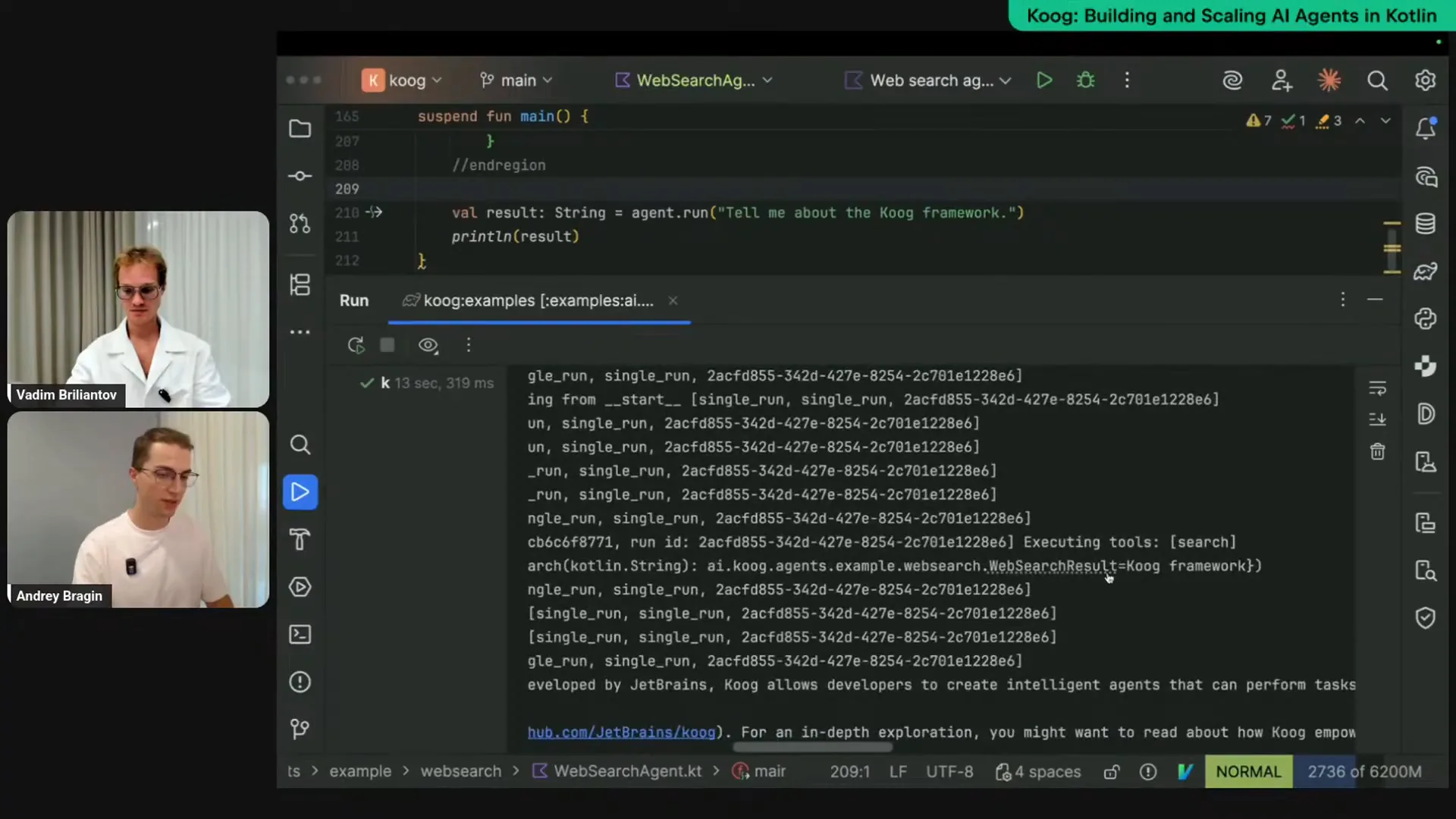
Task: Open the Database tool window
Action: (x=1426, y=224)
